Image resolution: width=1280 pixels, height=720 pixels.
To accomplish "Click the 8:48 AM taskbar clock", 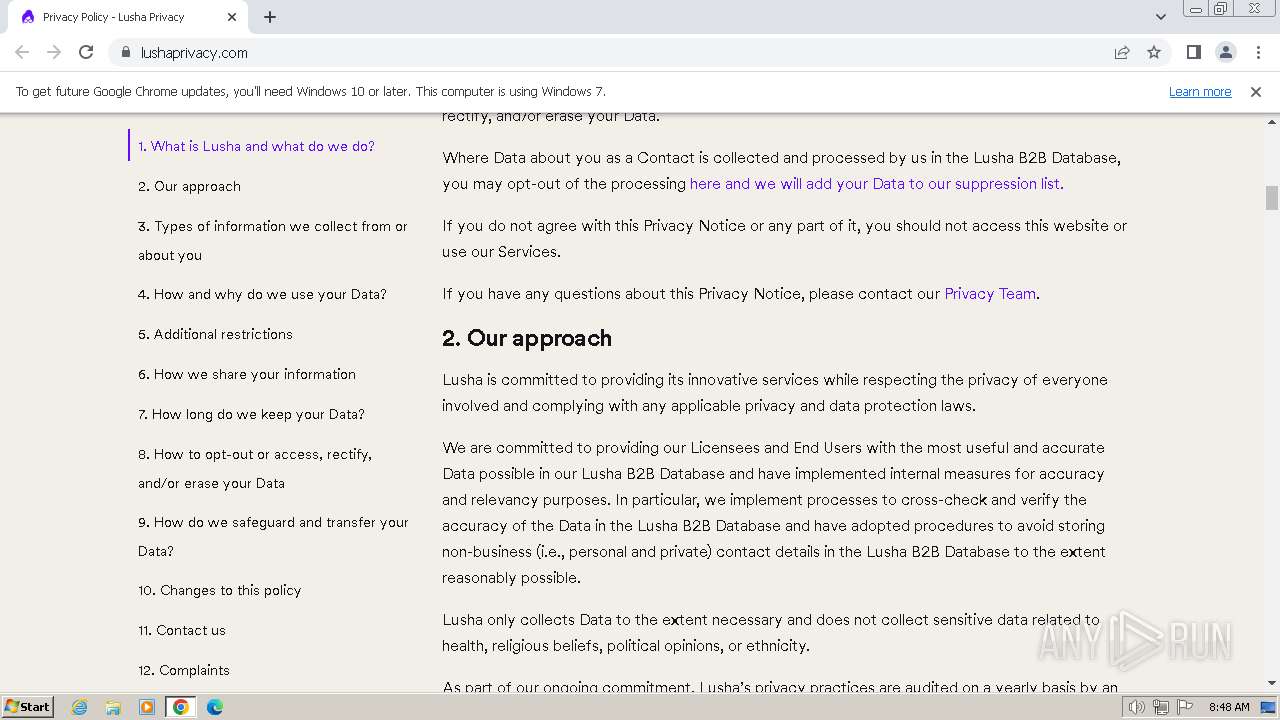I will click(x=1229, y=707).
